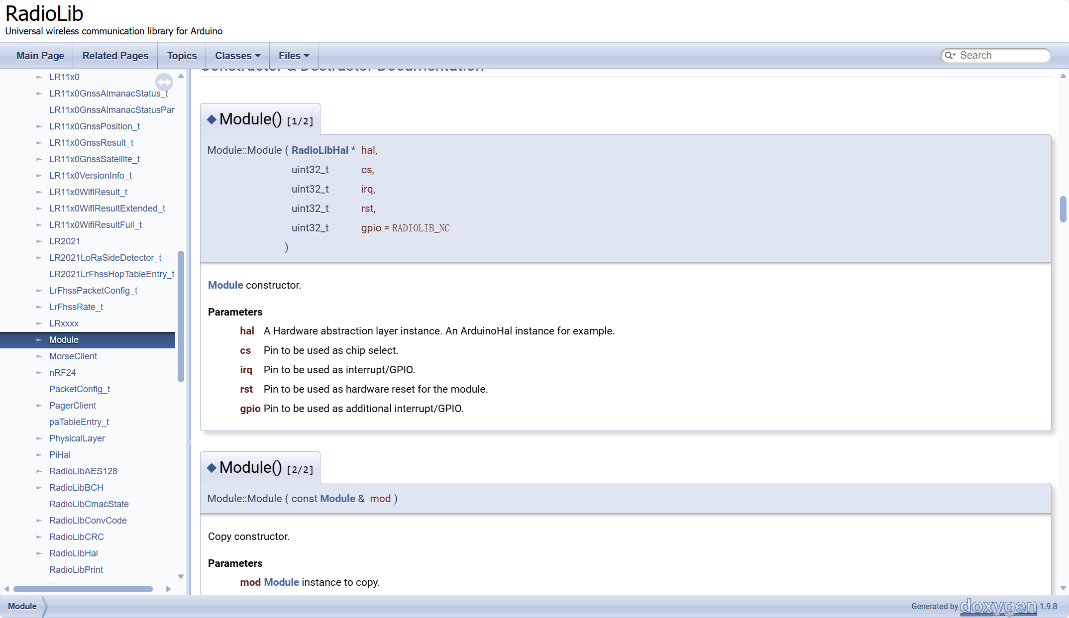Select the highlighted Module tree entry

point(87,340)
